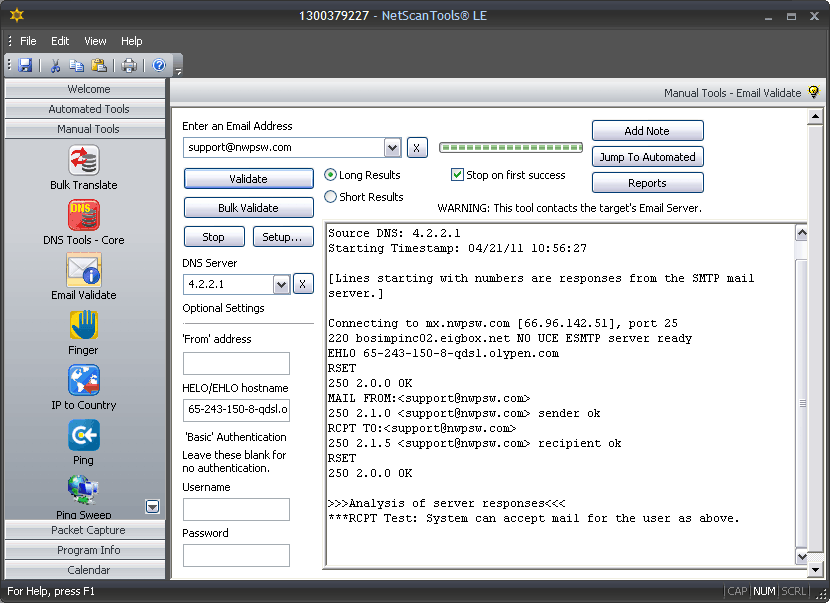Expand the tool list down arrow
Viewport: 830px width, 603px height.
pos(152,507)
